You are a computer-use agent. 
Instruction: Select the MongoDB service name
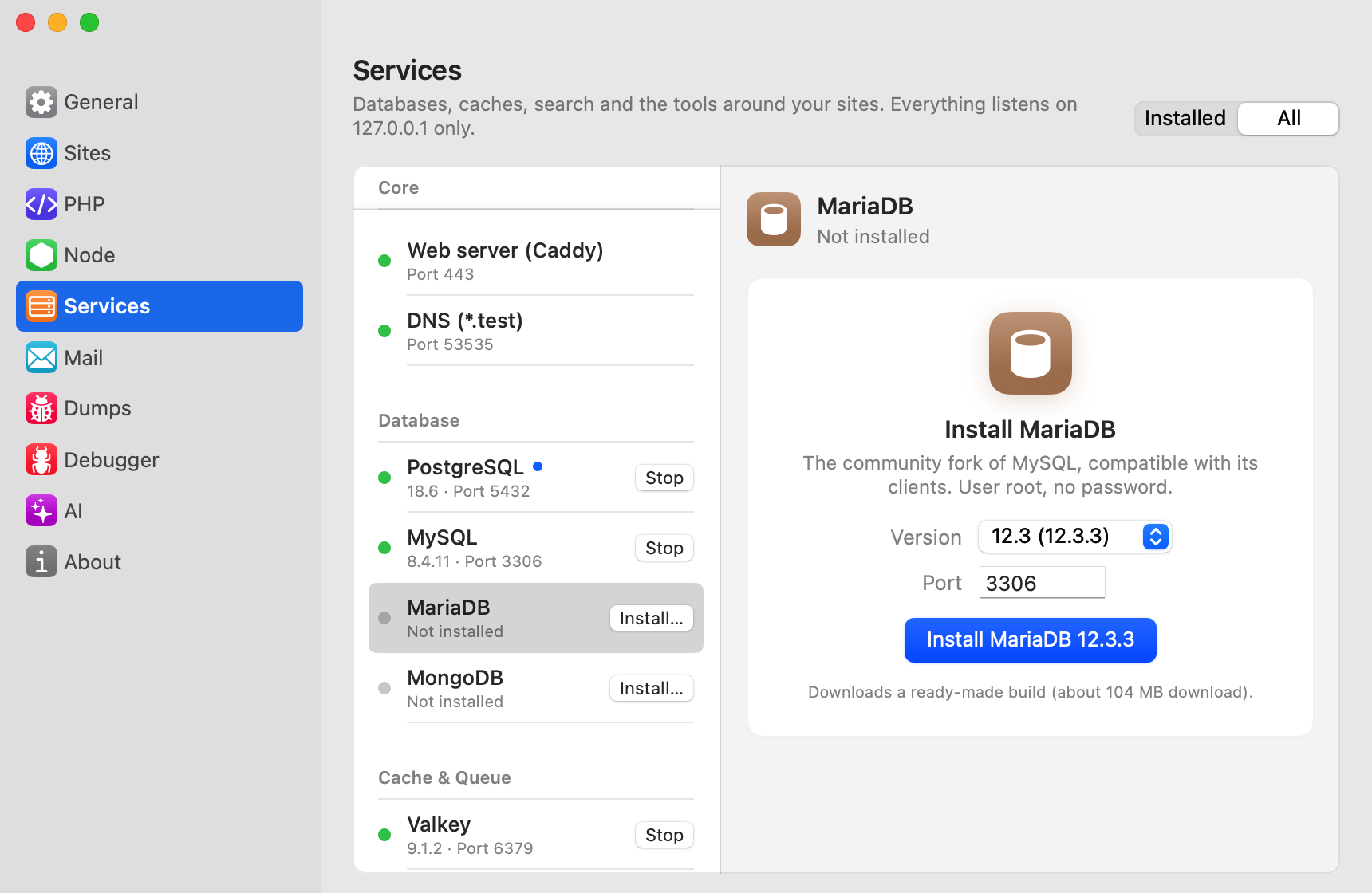(455, 678)
